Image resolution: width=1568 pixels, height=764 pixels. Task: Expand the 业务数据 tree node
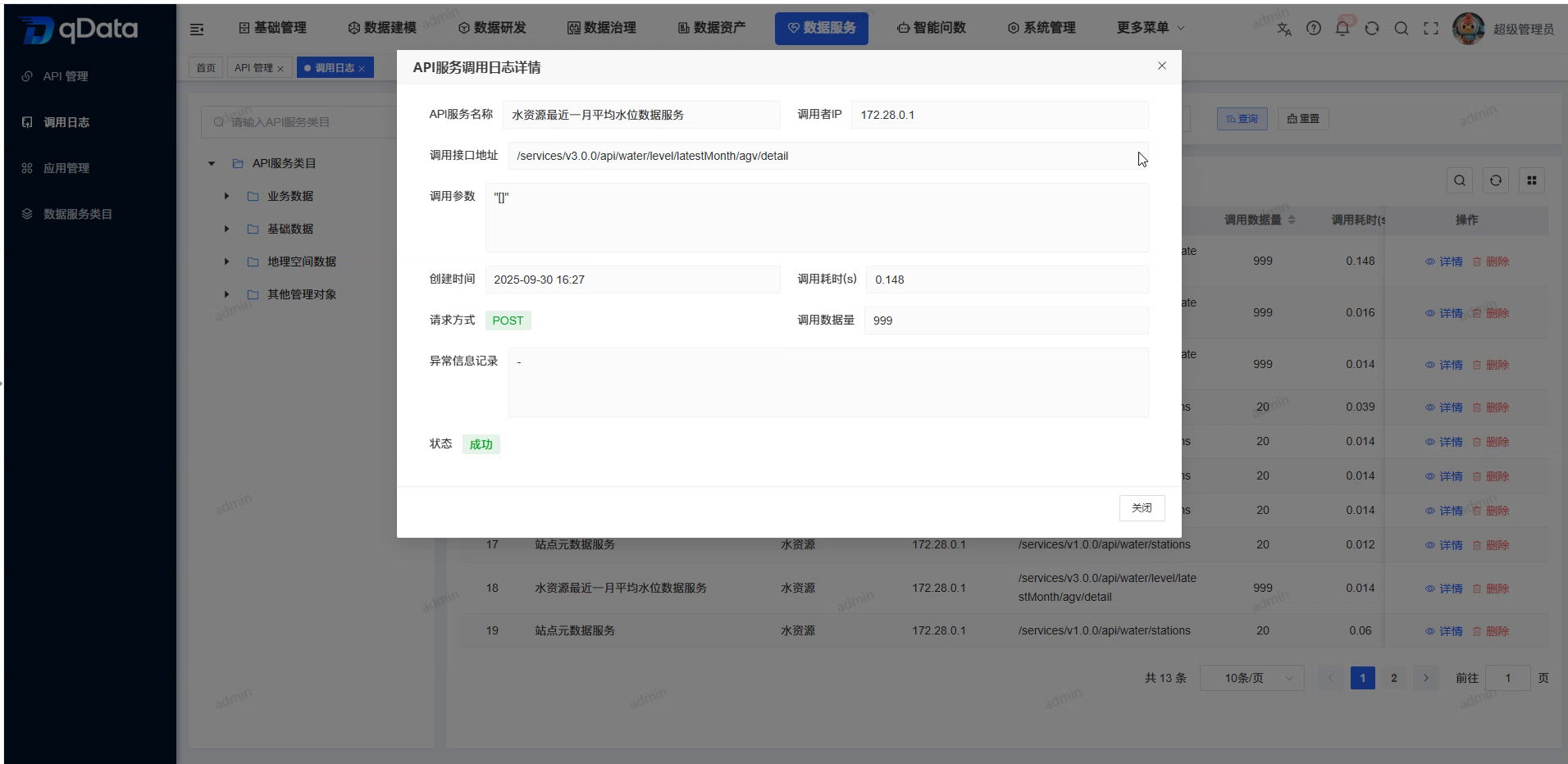226,197
